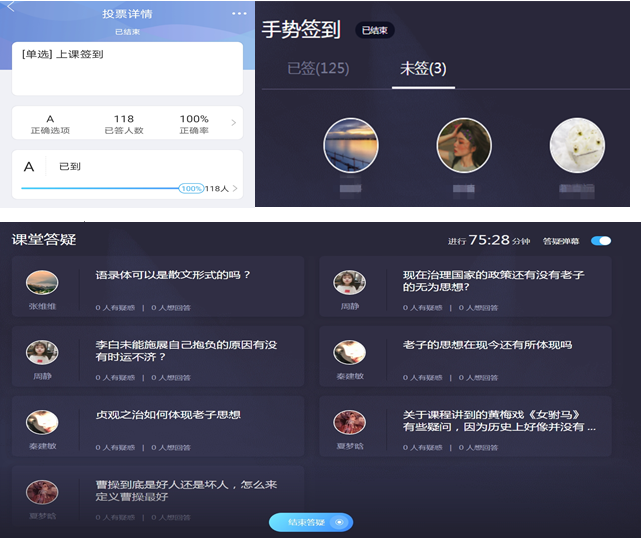
Task: Switch to the 未签(3) tab
Action: [423, 69]
